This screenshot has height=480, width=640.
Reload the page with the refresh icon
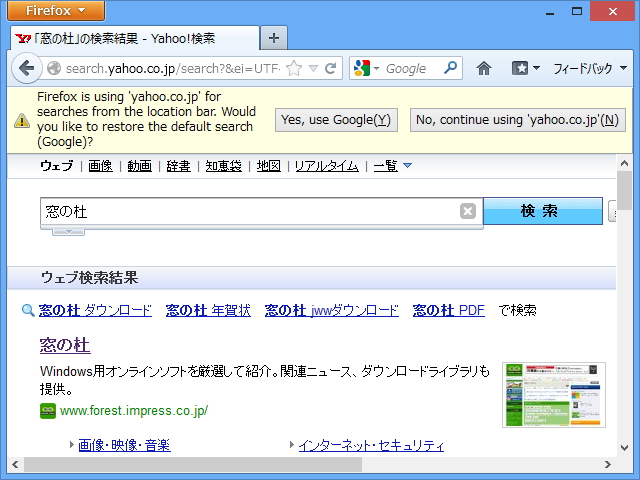[331, 68]
